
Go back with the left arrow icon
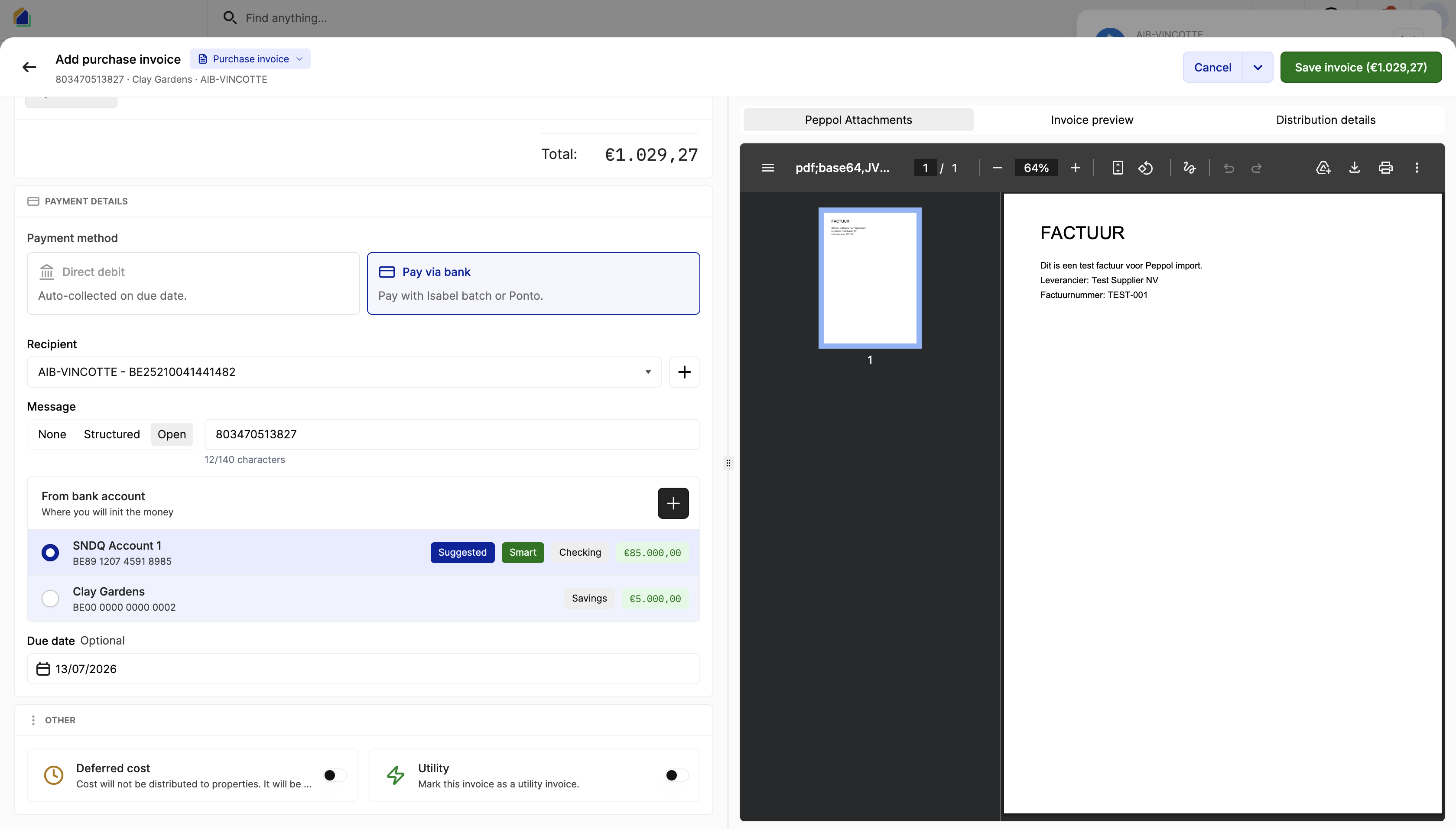click(29, 67)
